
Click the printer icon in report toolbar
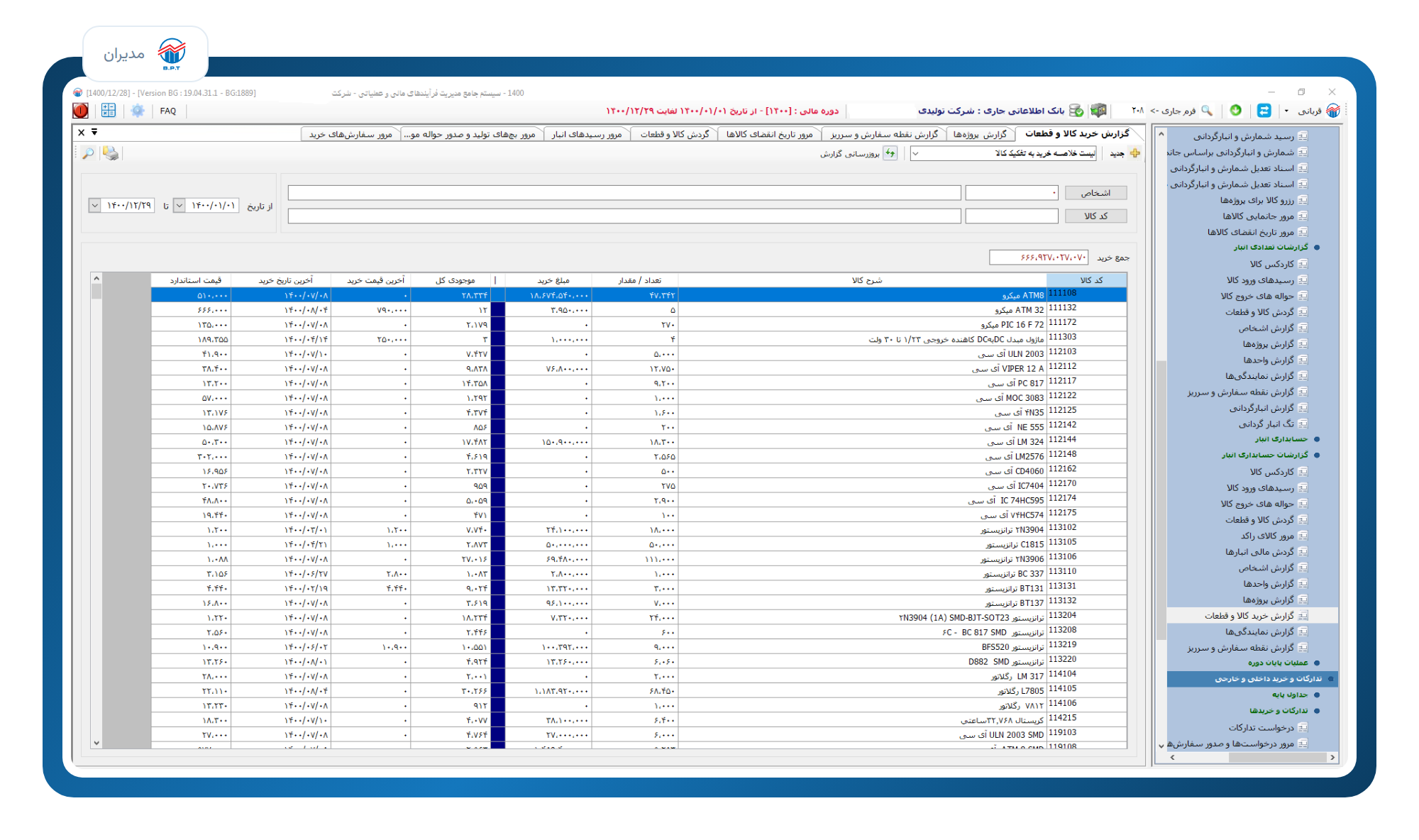111,153
